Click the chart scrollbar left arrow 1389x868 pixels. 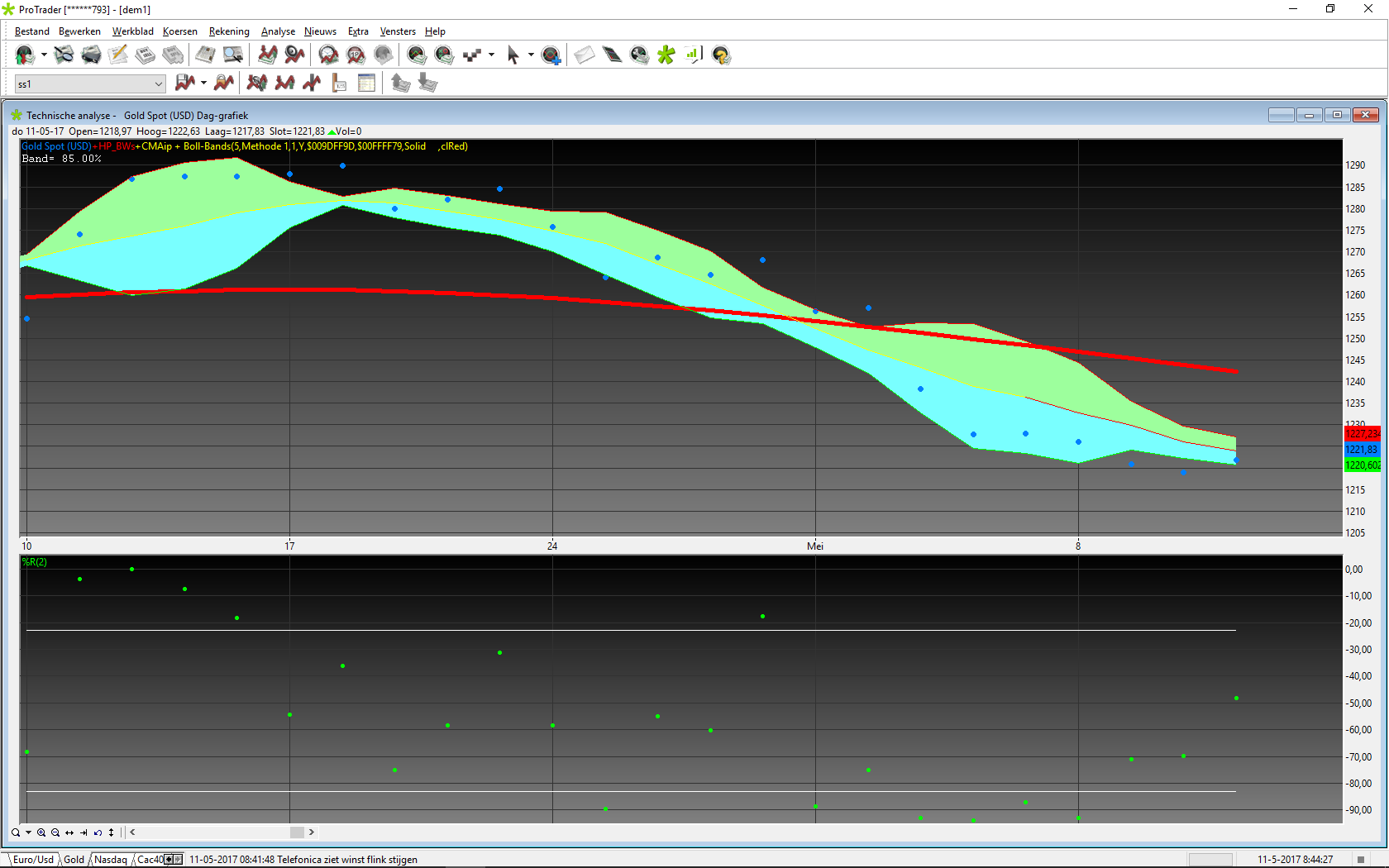coord(132,832)
